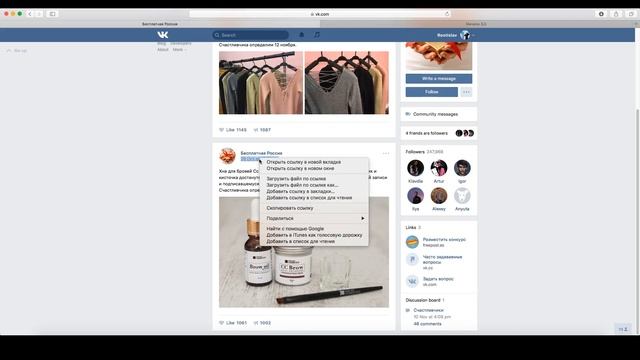
Task: Click the user avatar in VK header
Action: [464, 35]
